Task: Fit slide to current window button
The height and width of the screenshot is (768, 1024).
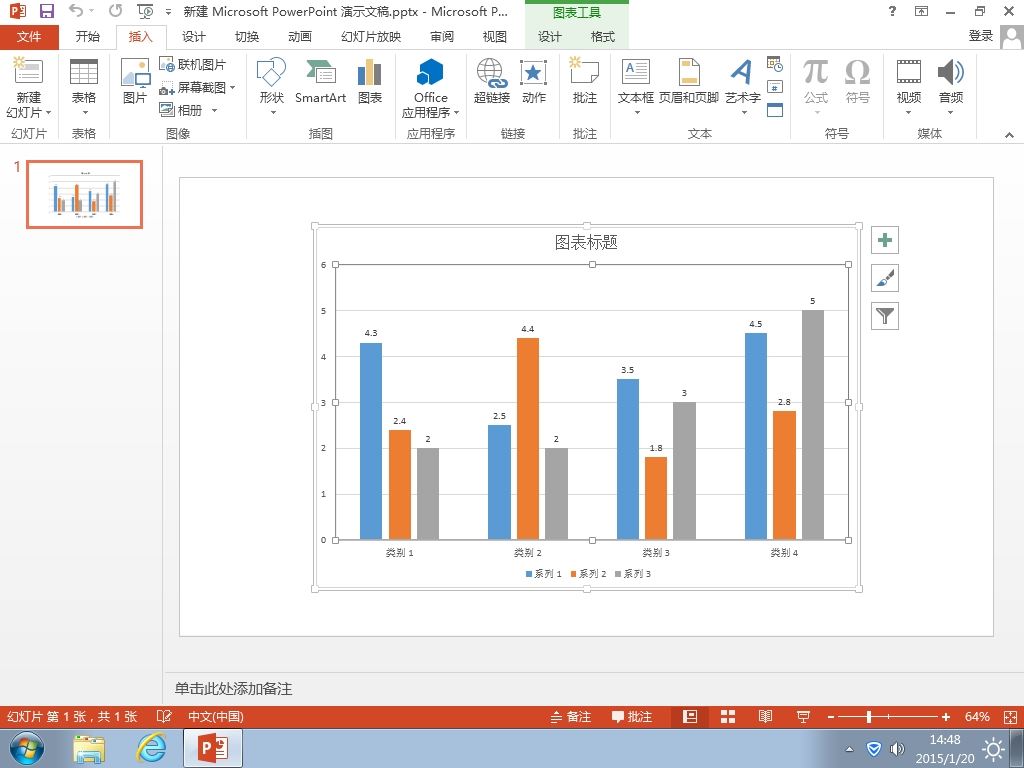Action: coord(1010,716)
